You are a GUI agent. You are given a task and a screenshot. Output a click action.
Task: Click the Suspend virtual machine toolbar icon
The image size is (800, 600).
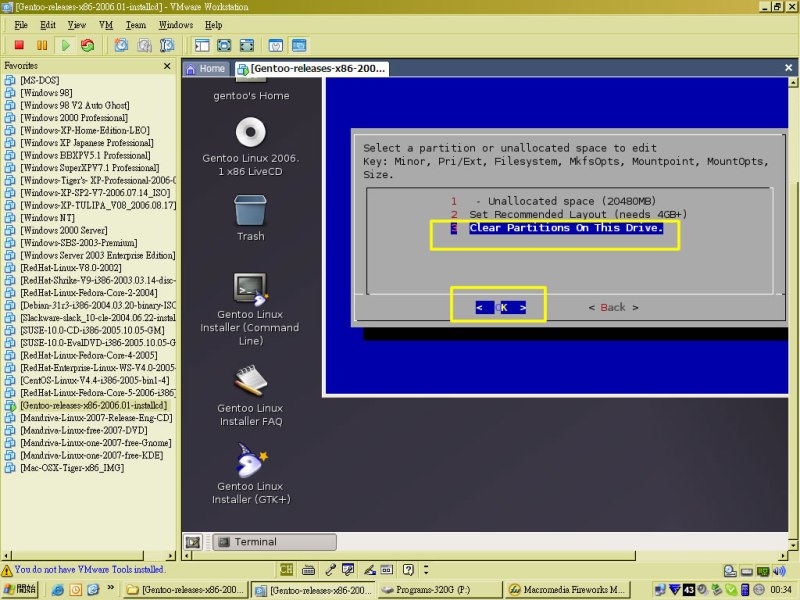click(x=42, y=45)
